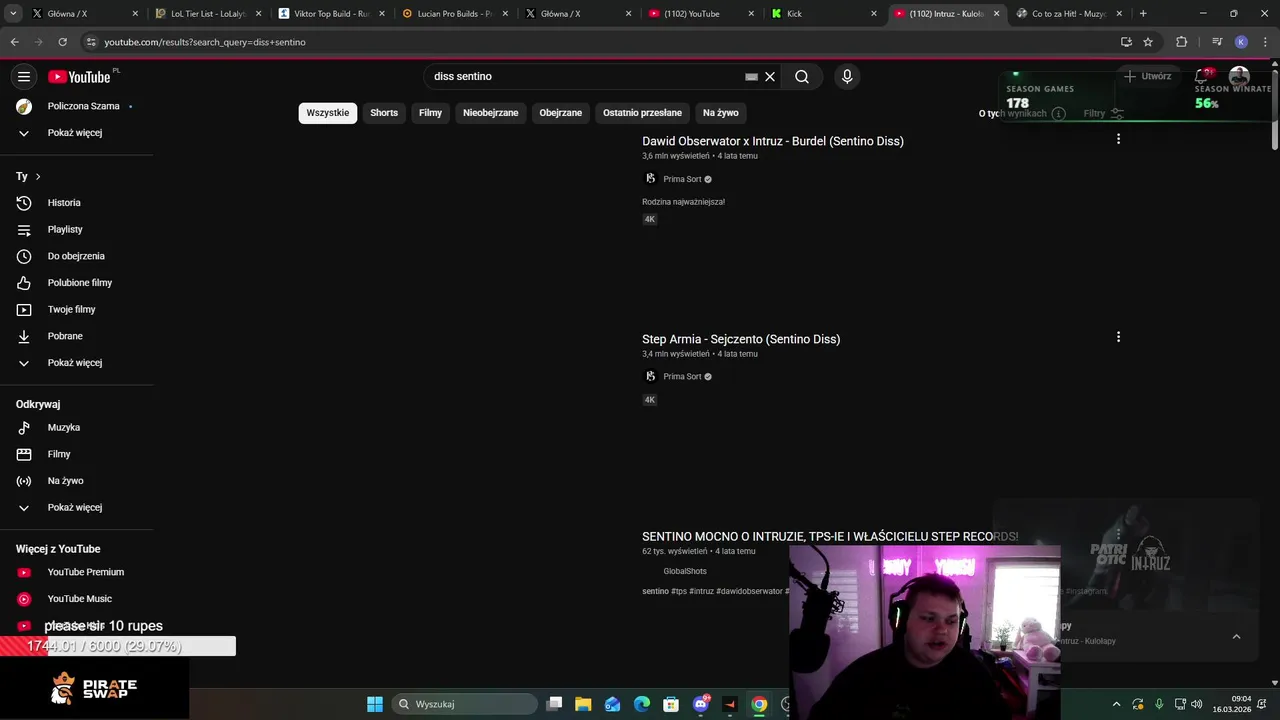Viewport: 1280px width, 720px height.
Task: View site information icon in address bar
Action: [x=91, y=42]
